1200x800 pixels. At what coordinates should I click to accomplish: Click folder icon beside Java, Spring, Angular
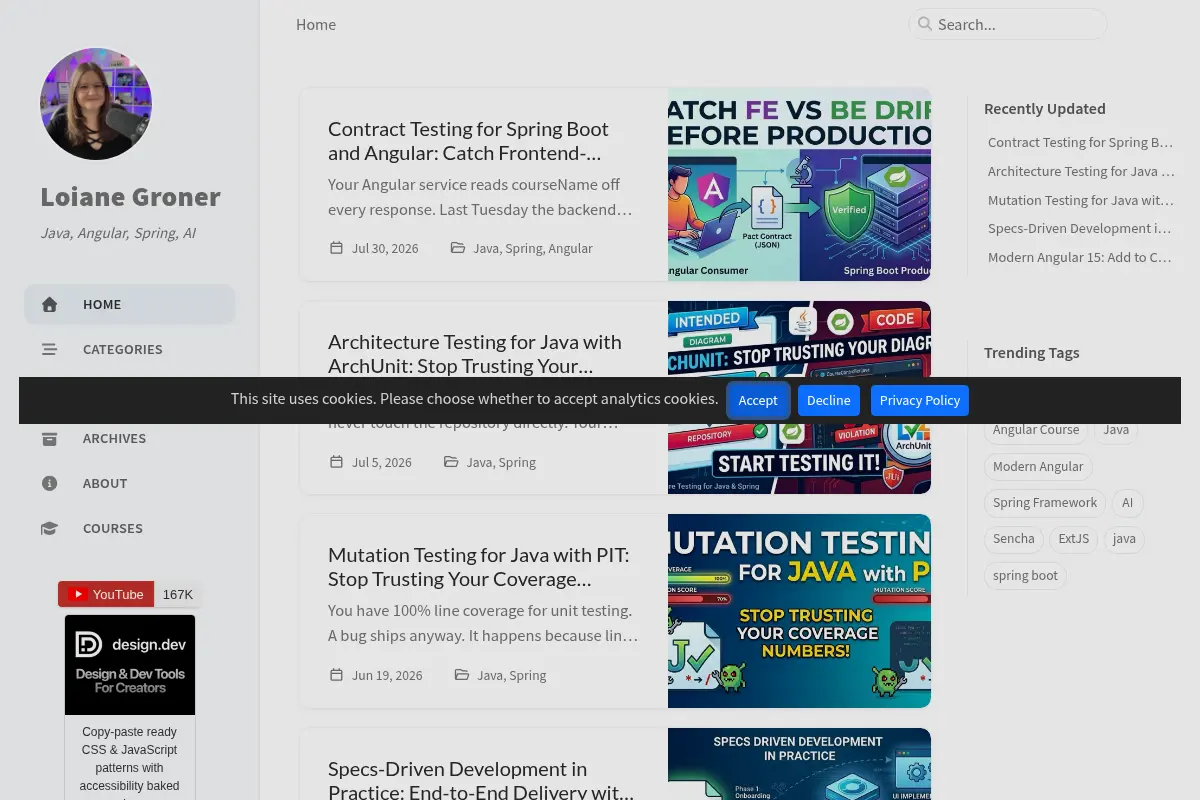coord(457,248)
